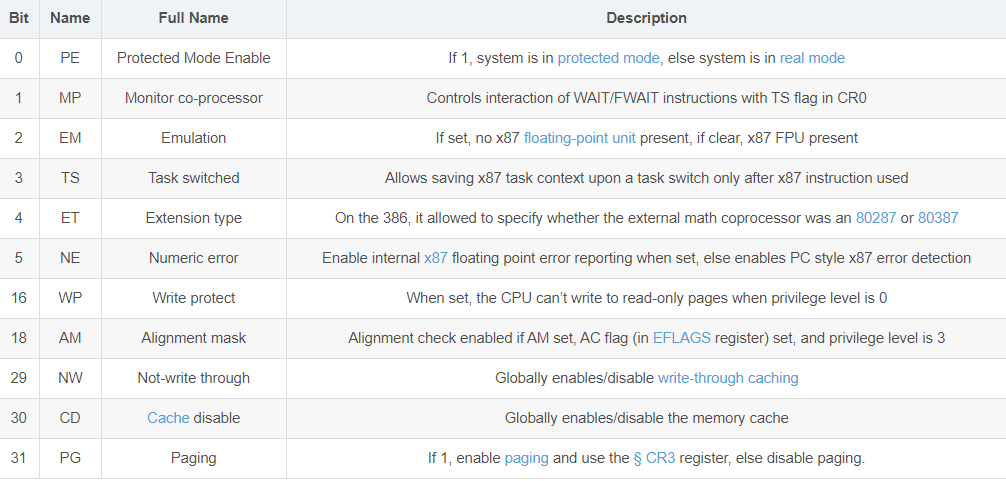Open the "paging" link
This screenshot has width=1006, height=481.
tap(526, 458)
